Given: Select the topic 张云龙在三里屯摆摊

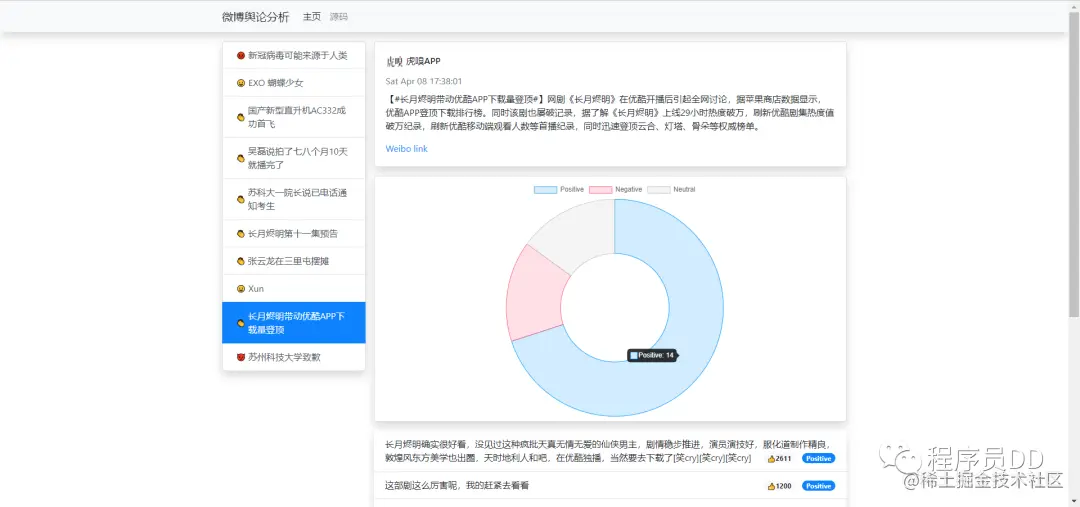Looking at the screenshot, I should pos(294,261).
